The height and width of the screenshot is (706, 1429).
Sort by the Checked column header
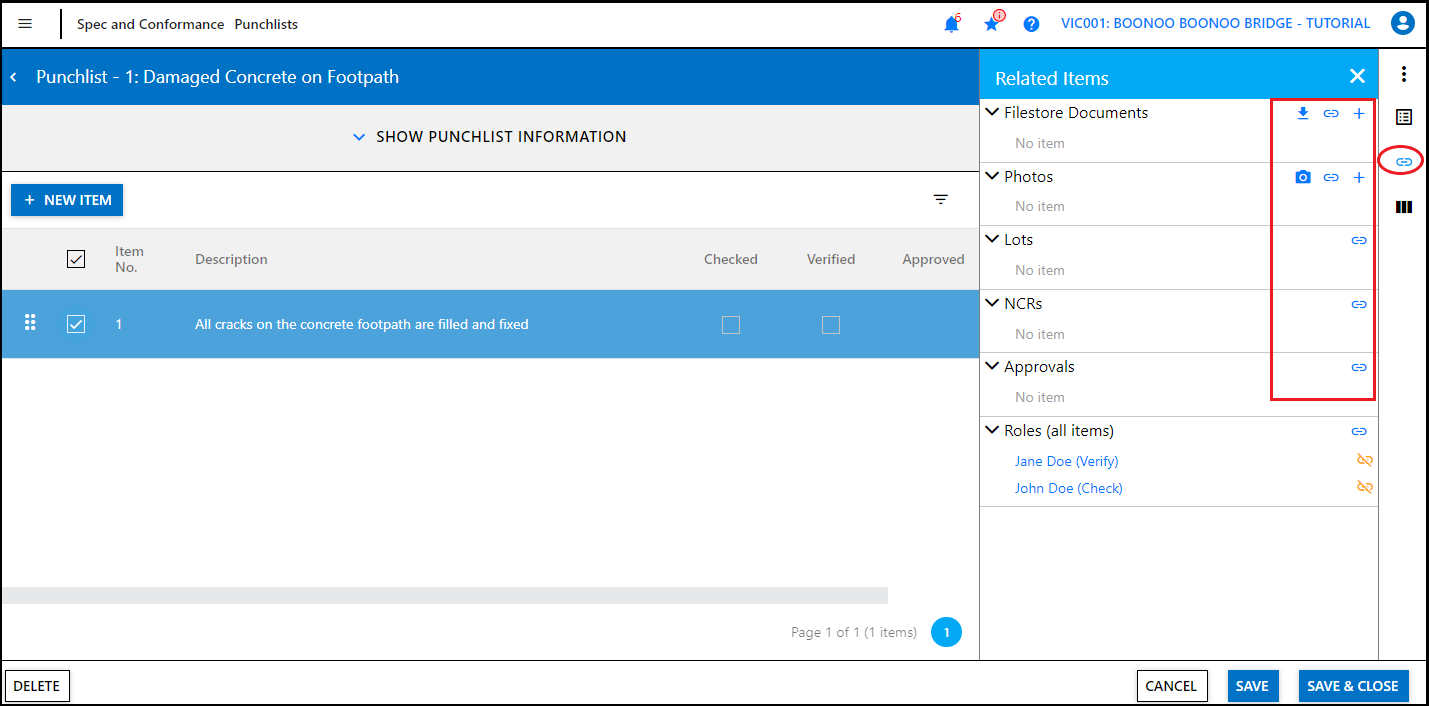[x=731, y=259]
